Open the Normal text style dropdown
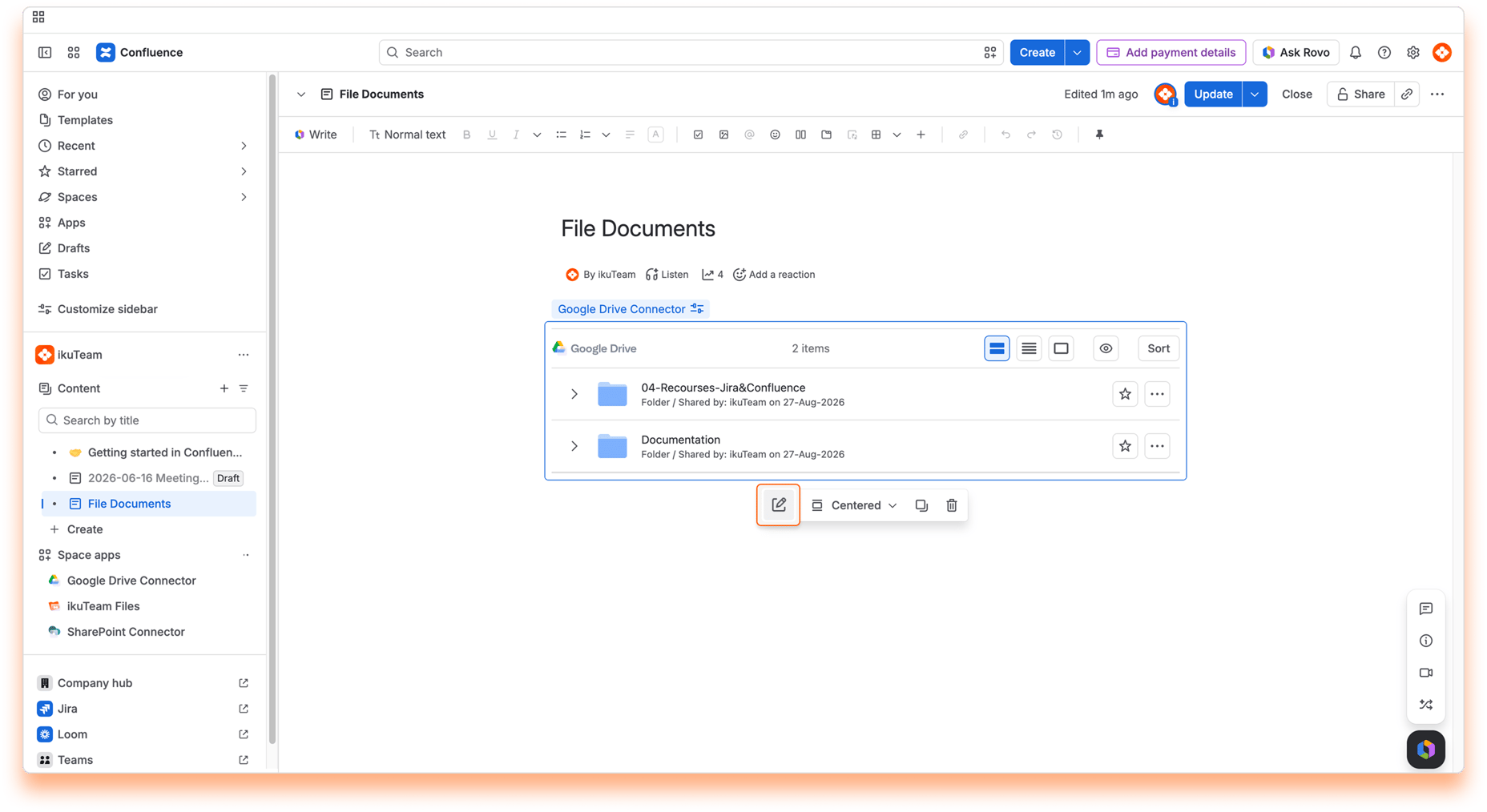Screen dimensions: 1487x812 (407, 135)
